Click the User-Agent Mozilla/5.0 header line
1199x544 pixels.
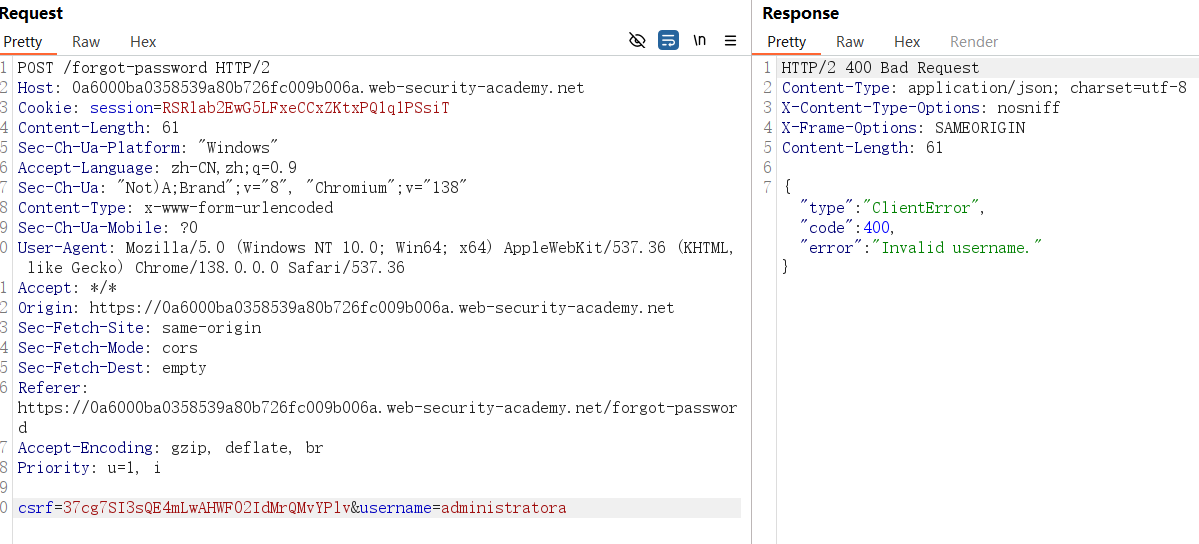click(376, 258)
